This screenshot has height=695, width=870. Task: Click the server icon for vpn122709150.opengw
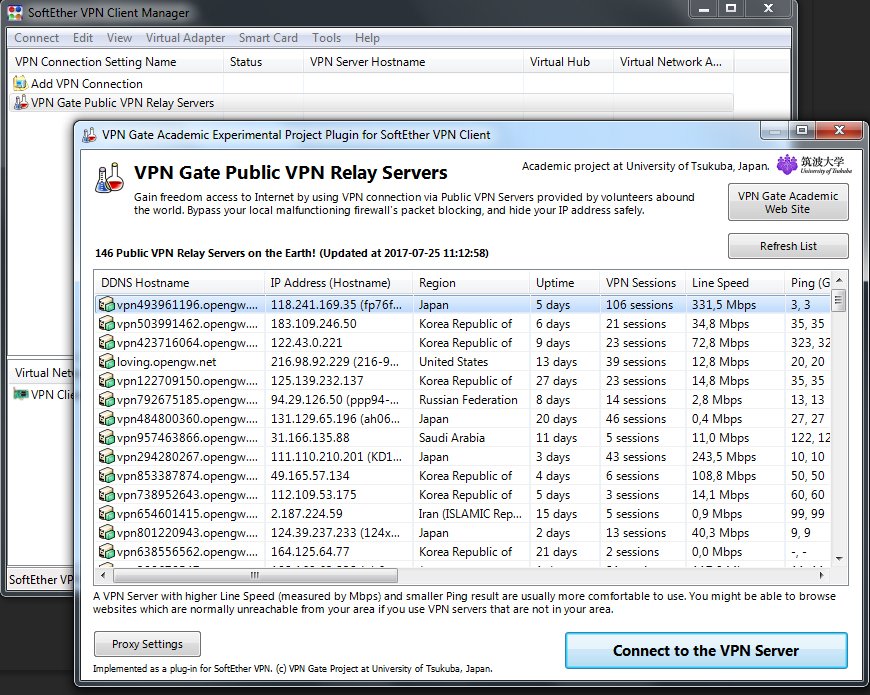tap(106, 381)
